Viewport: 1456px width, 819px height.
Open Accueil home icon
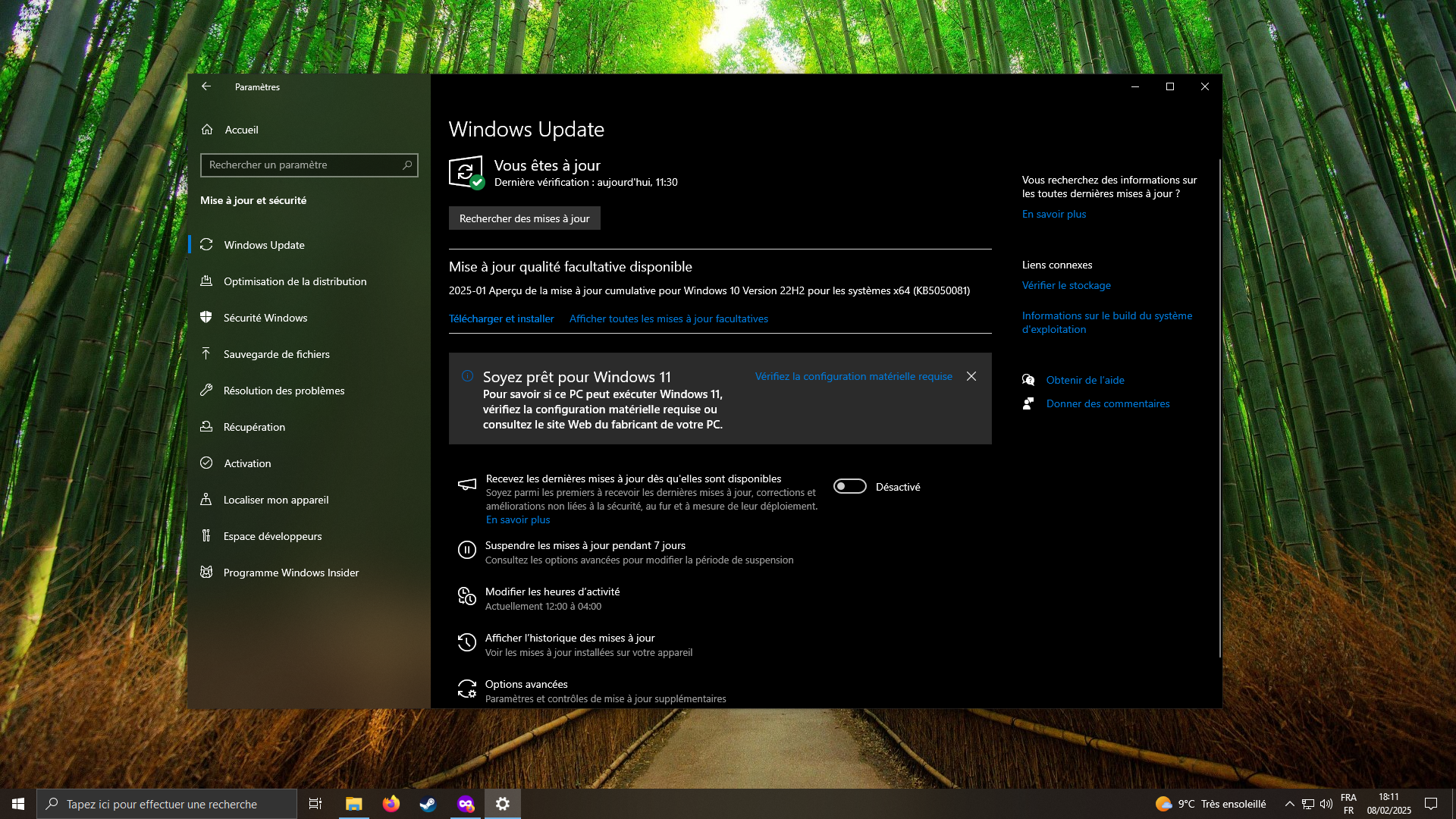[207, 130]
